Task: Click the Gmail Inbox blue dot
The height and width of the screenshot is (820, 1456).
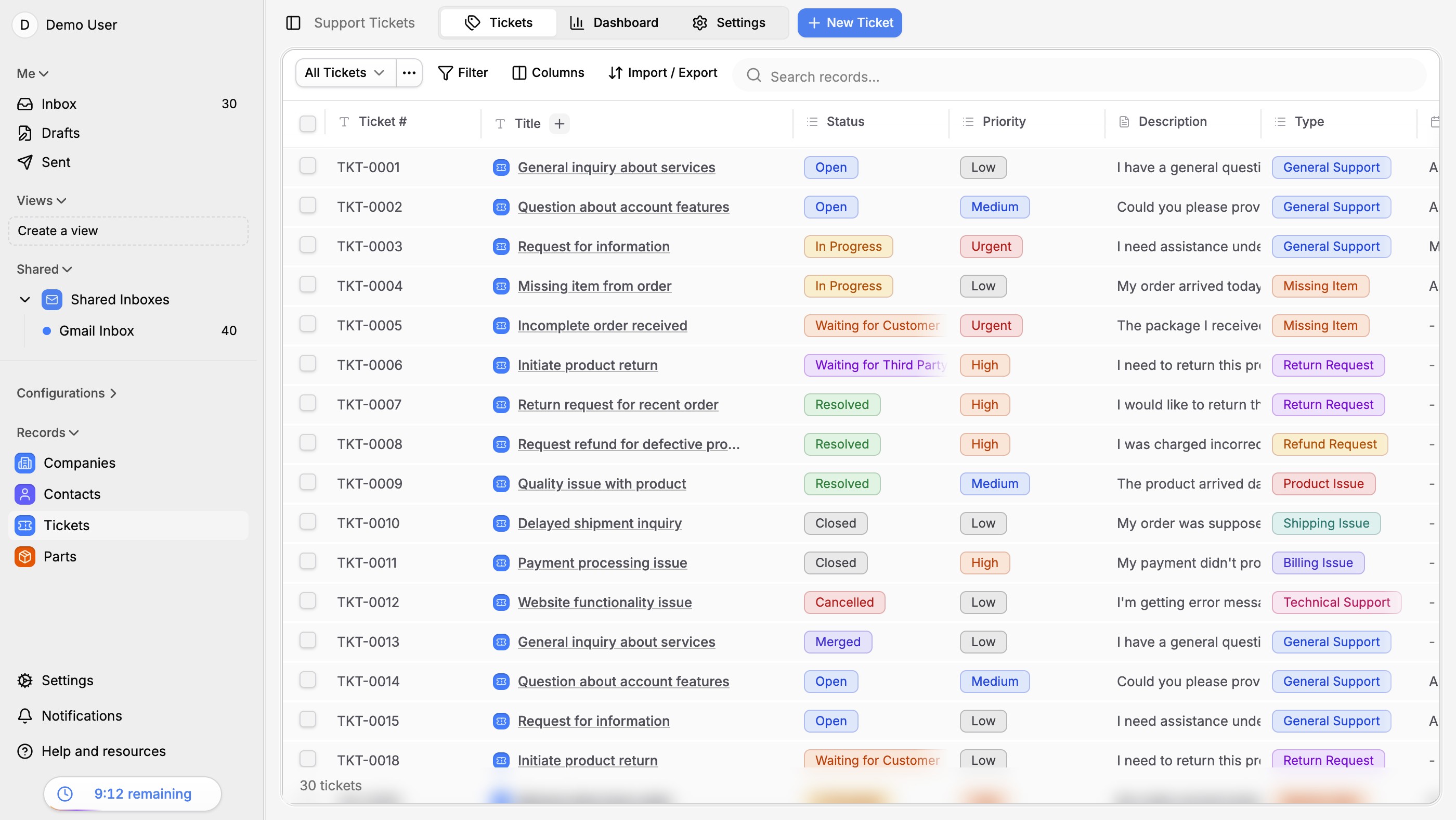Action: tap(47, 331)
